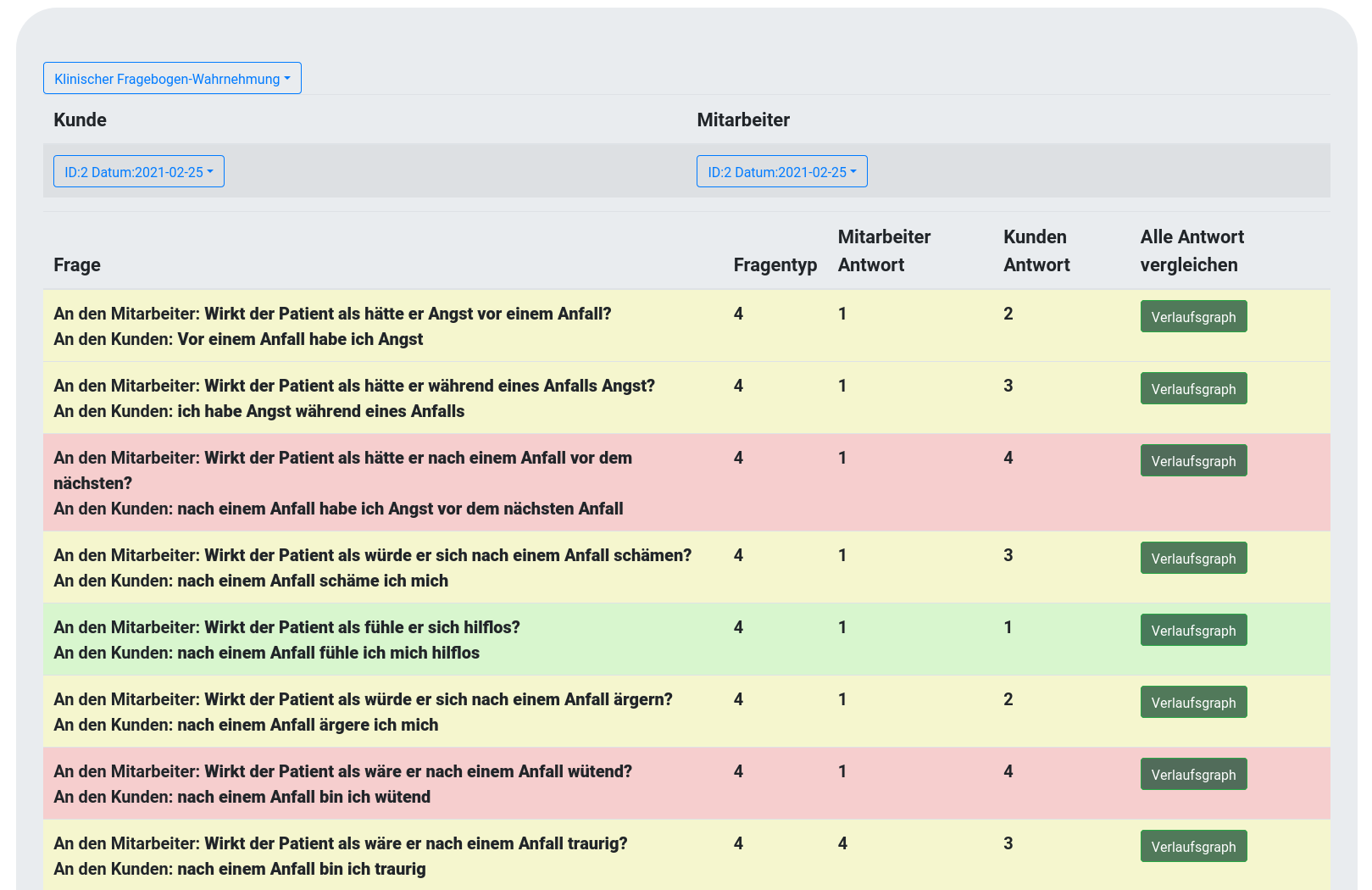Expand the Kunde ID:2 date dropdown
This screenshot has width=1372, height=890.
pos(139,172)
